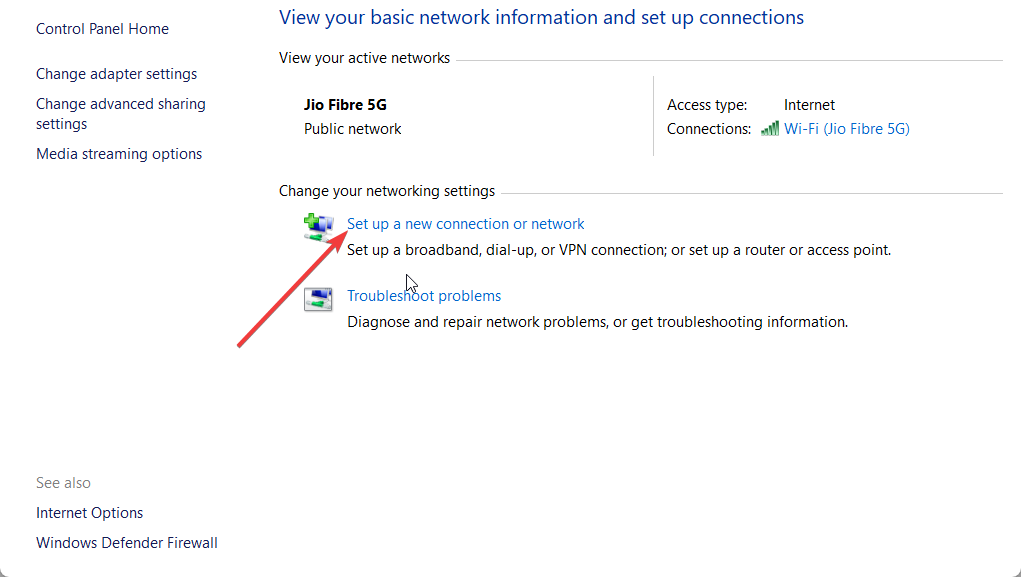Click the Change your networking settings heading
Screen dimensions: 1021x577
[x=386, y=191]
